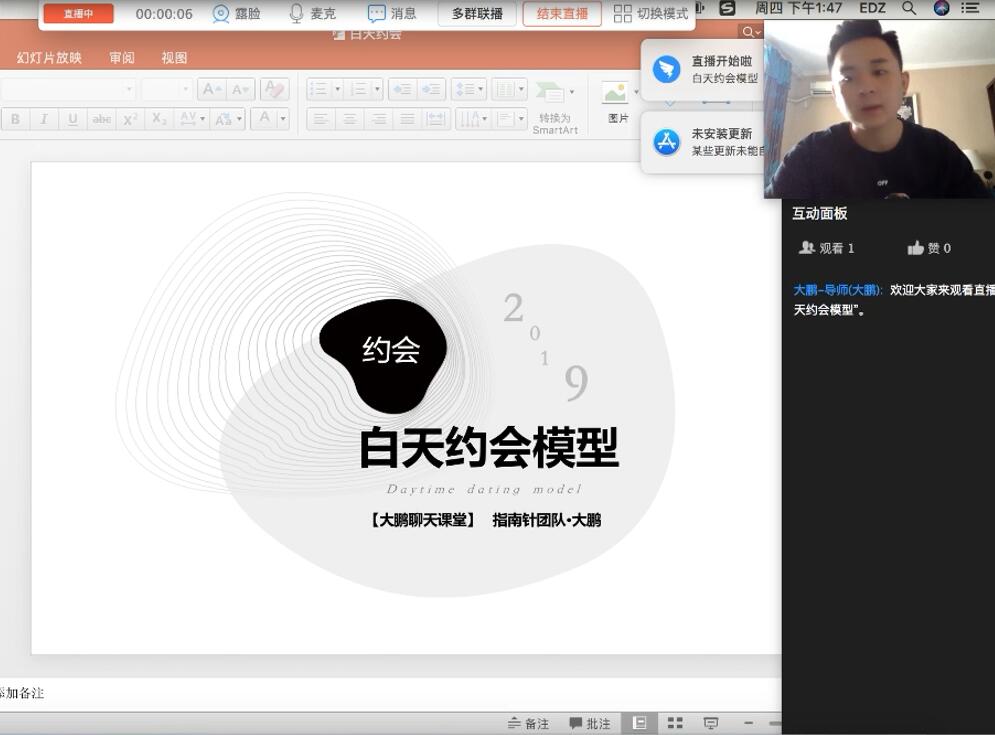The image size is (995, 735).
Task: Open 多群联播 multi-group broadcast panel
Action: [476, 14]
